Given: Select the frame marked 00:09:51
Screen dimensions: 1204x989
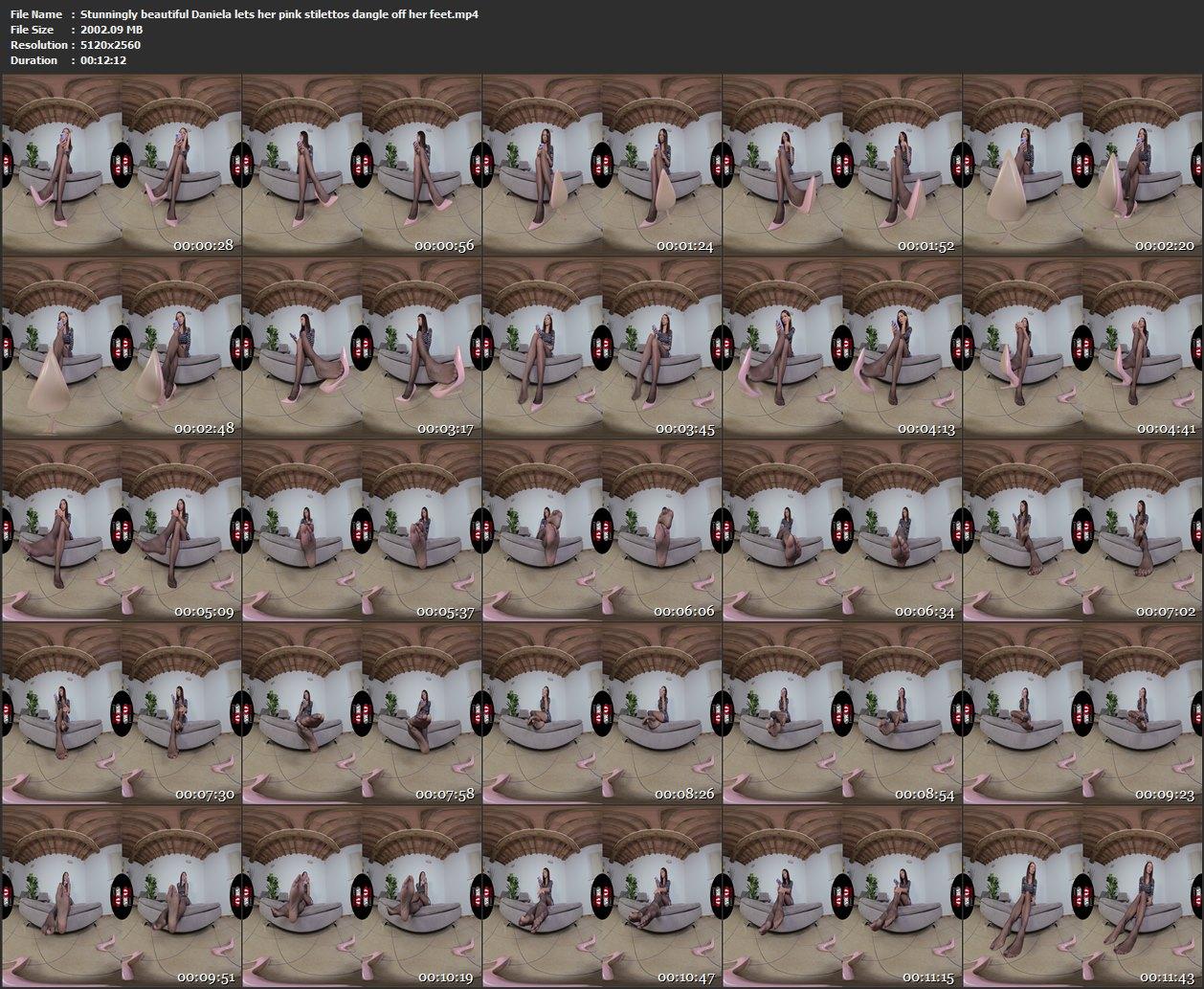Looking at the screenshot, I should pos(122,897).
